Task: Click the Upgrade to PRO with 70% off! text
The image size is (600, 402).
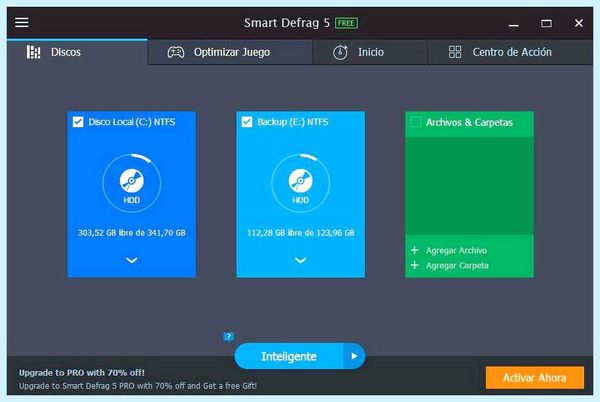Action: pos(82,373)
